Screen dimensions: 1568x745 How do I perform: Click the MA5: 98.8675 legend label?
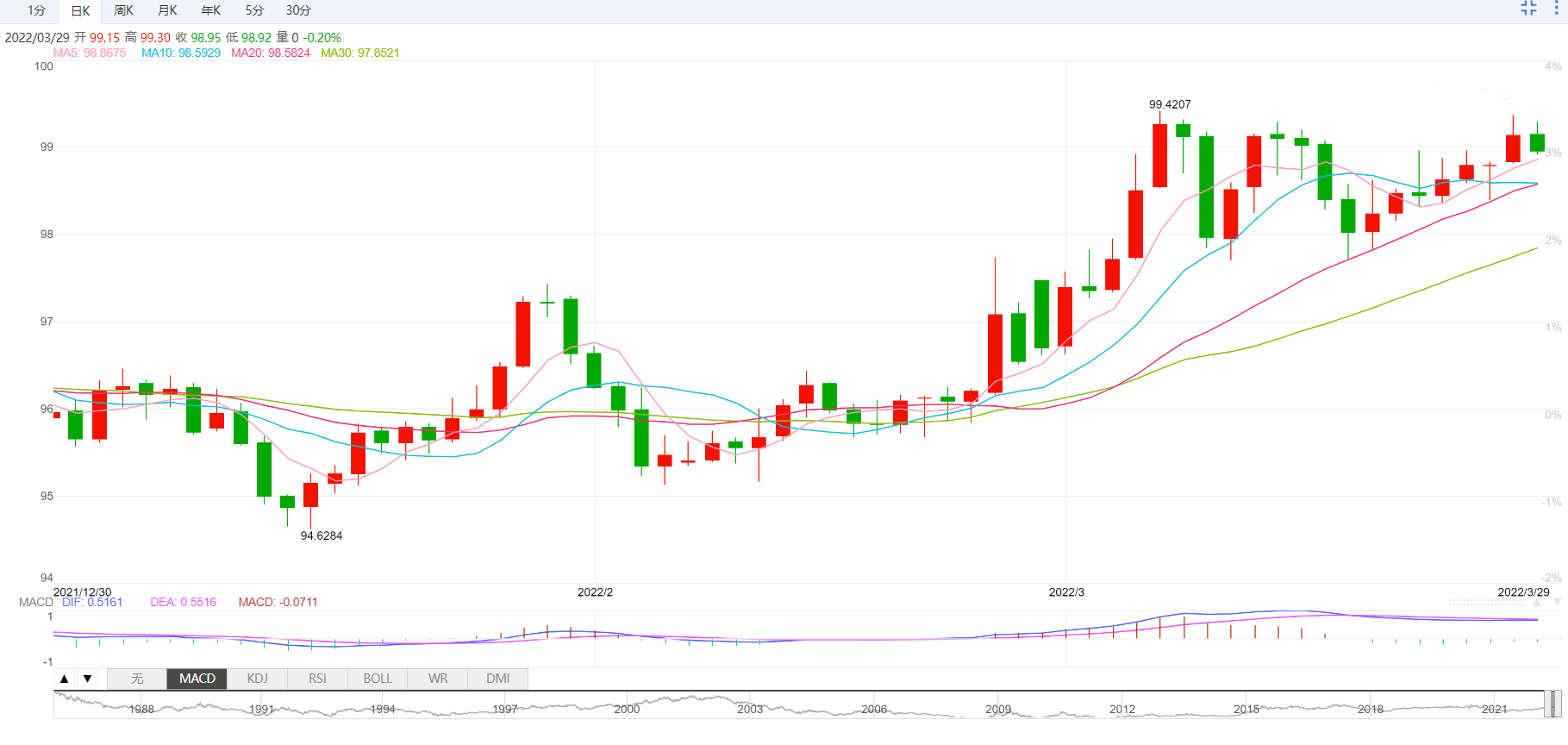90,53
